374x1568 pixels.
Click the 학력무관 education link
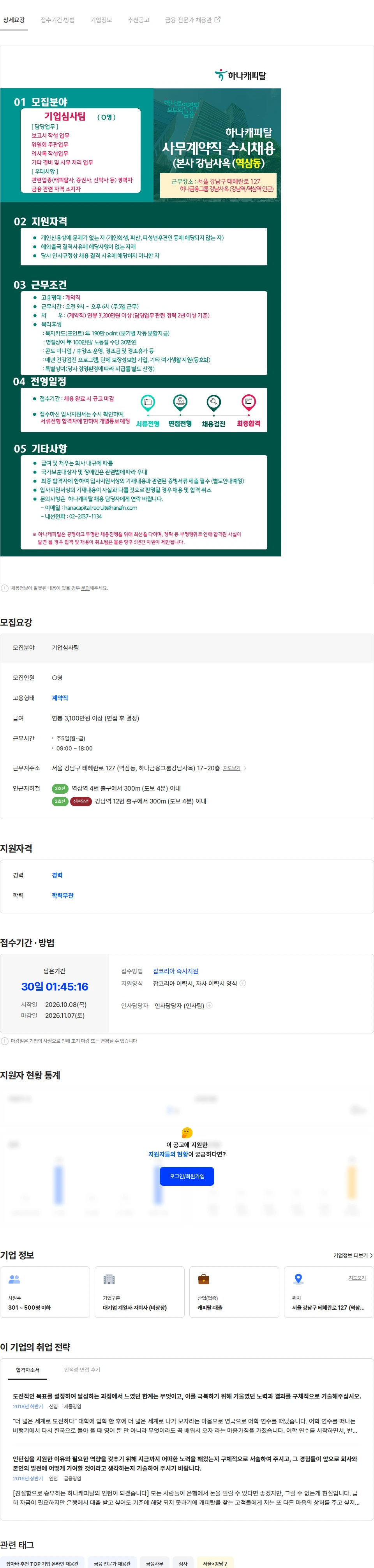[x=63, y=895]
